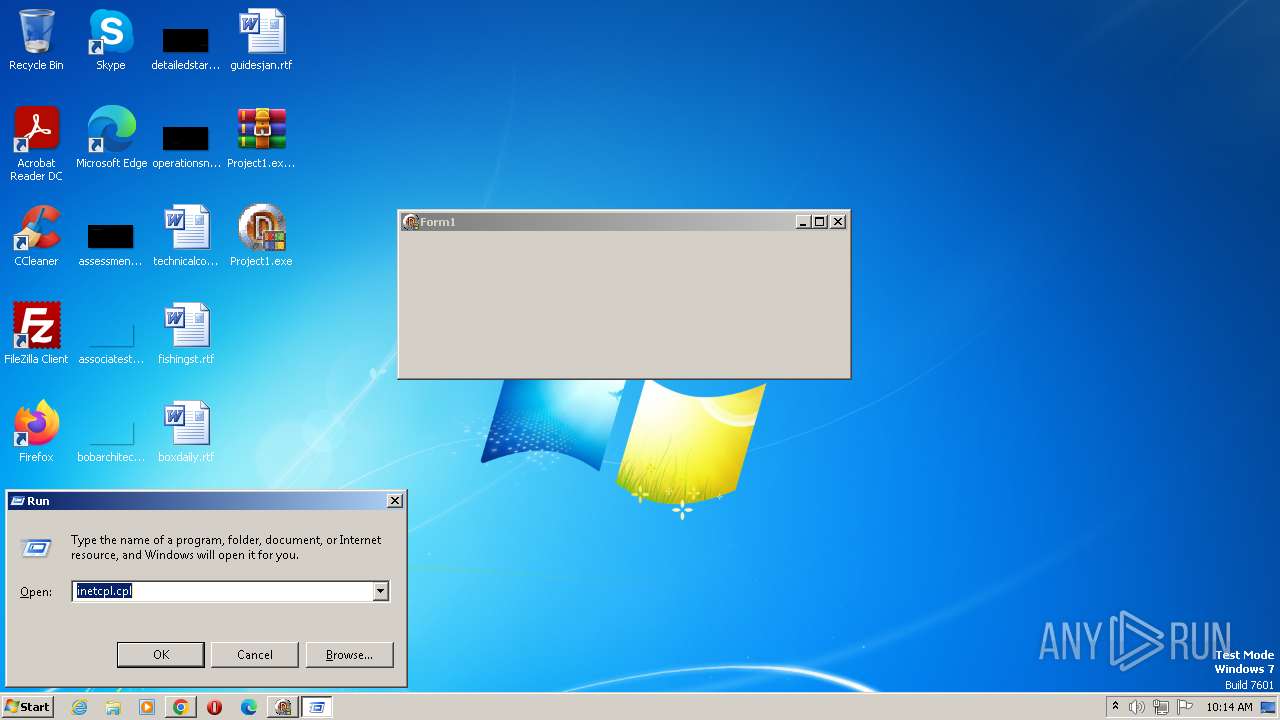The height and width of the screenshot is (720, 1280).
Task: Open Windows Explorer from the taskbar
Action: (x=113, y=707)
